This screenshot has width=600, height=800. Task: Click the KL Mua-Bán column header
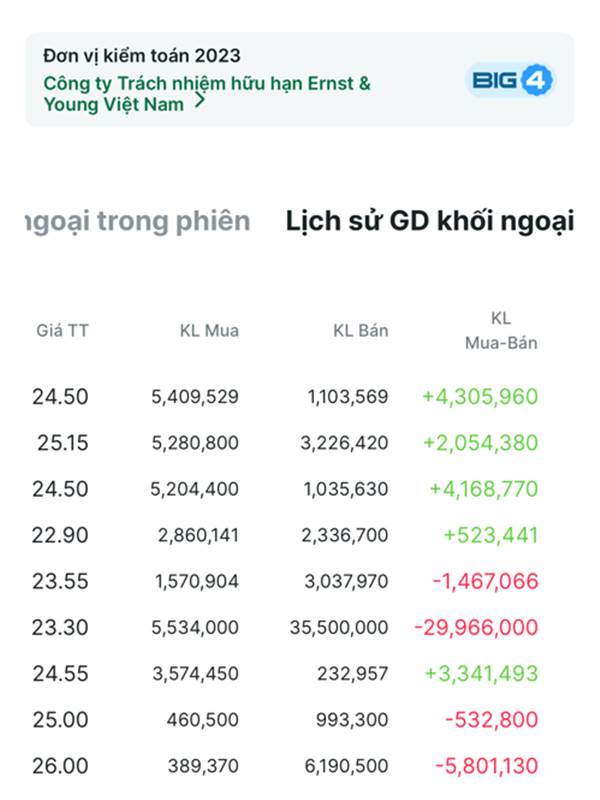[501, 331]
